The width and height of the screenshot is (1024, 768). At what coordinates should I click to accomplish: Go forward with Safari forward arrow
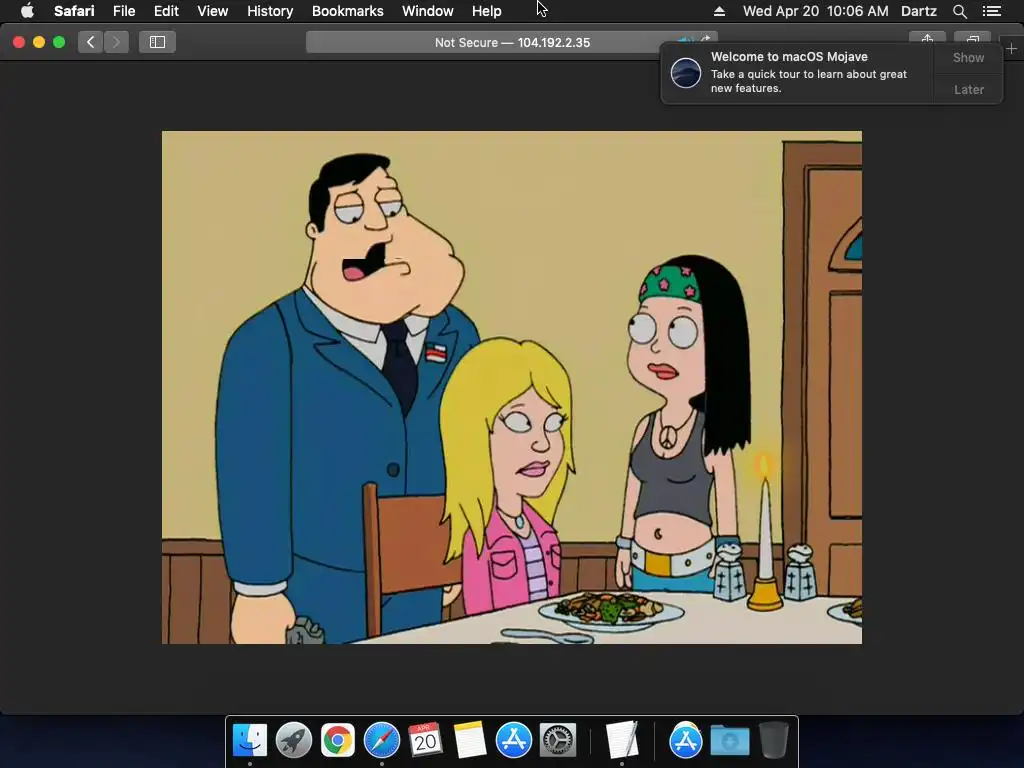[x=116, y=42]
